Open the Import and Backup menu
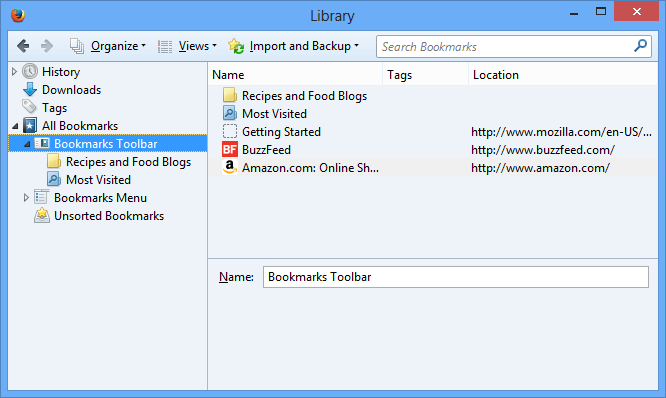666x398 pixels. point(304,46)
